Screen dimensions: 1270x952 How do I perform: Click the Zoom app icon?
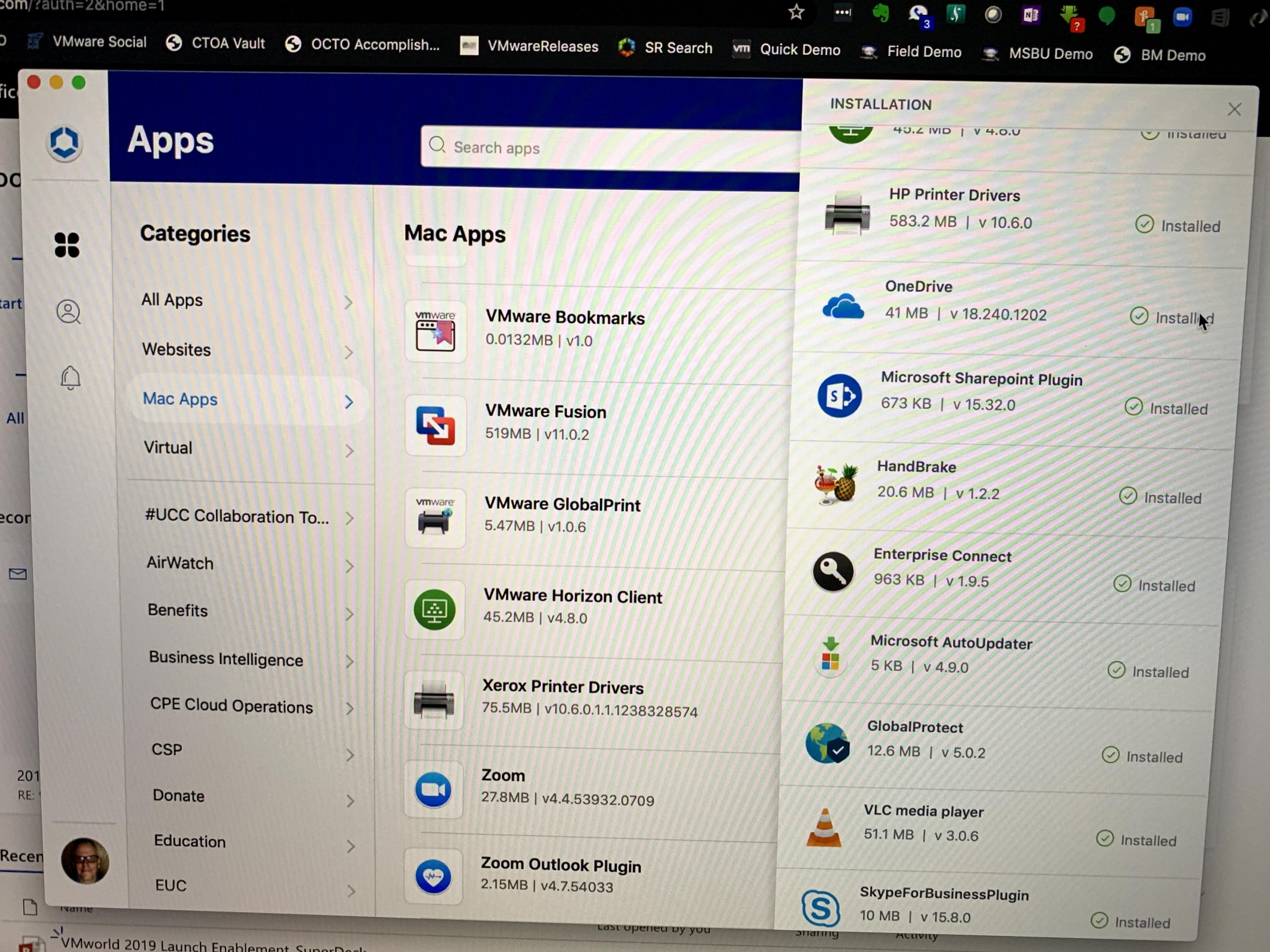click(433, 790)
